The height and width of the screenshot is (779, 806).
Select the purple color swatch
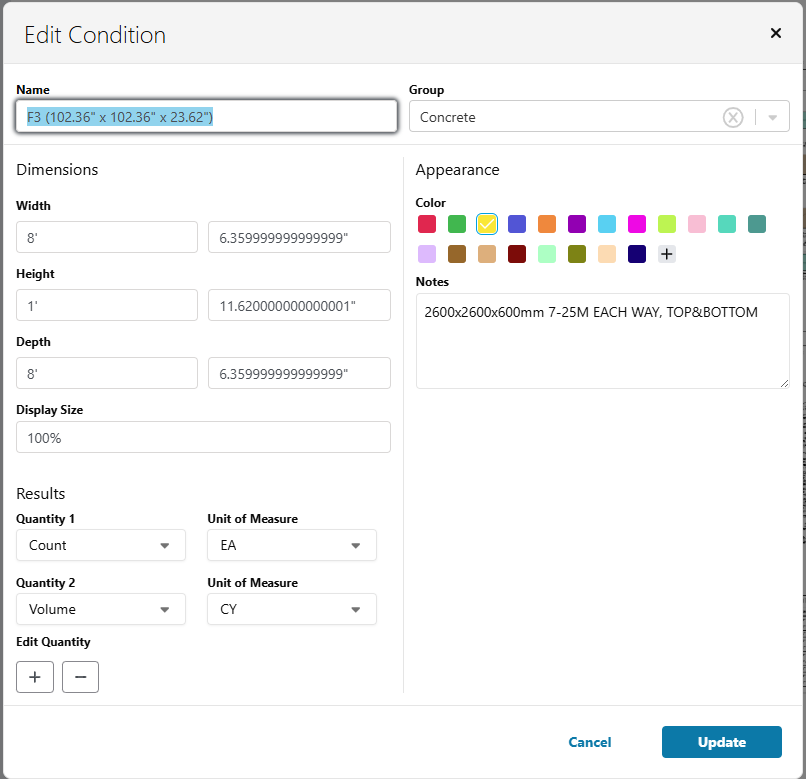(577, 224)
